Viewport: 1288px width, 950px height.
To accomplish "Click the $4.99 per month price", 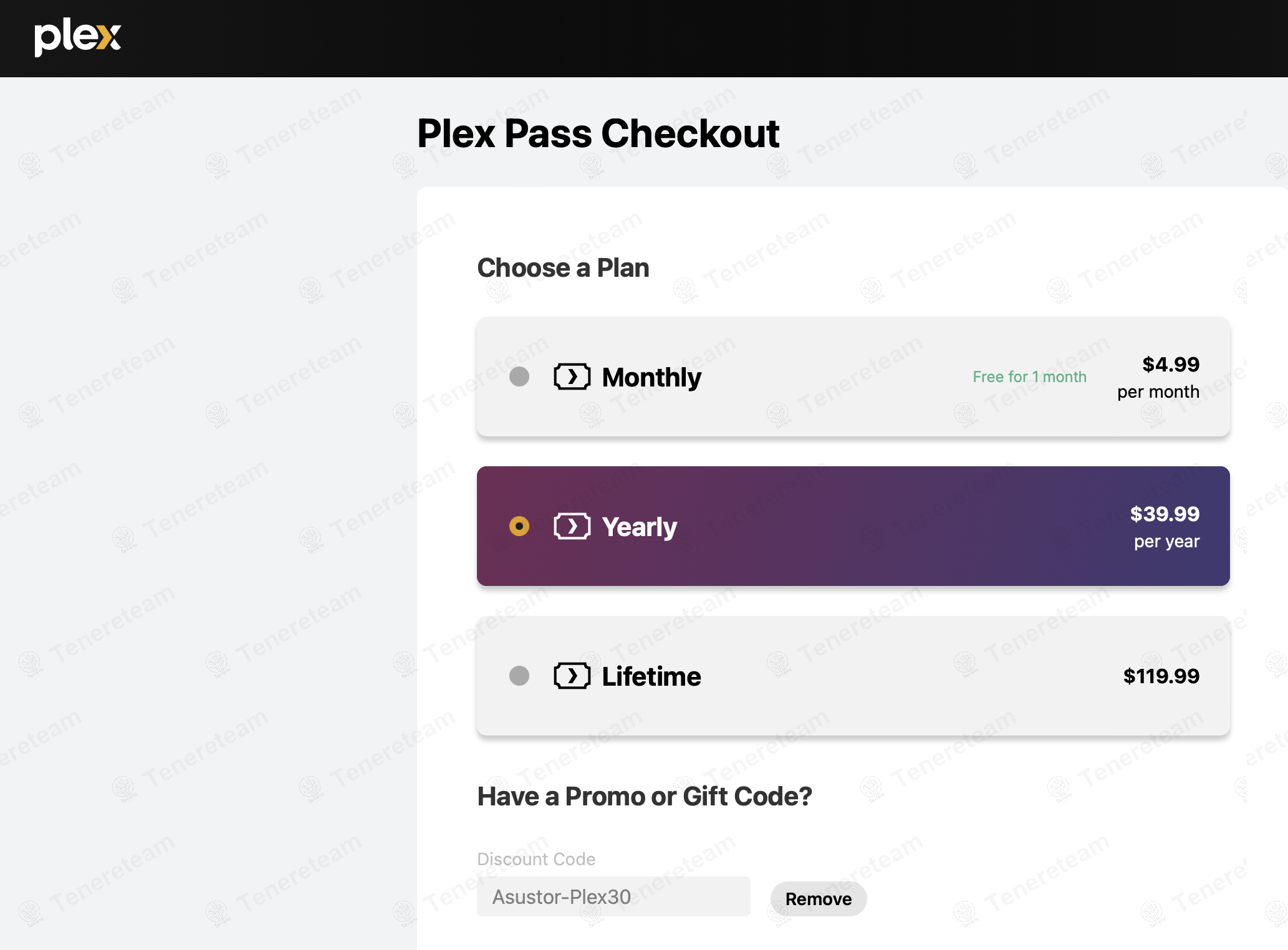I will pos(1158,377).
